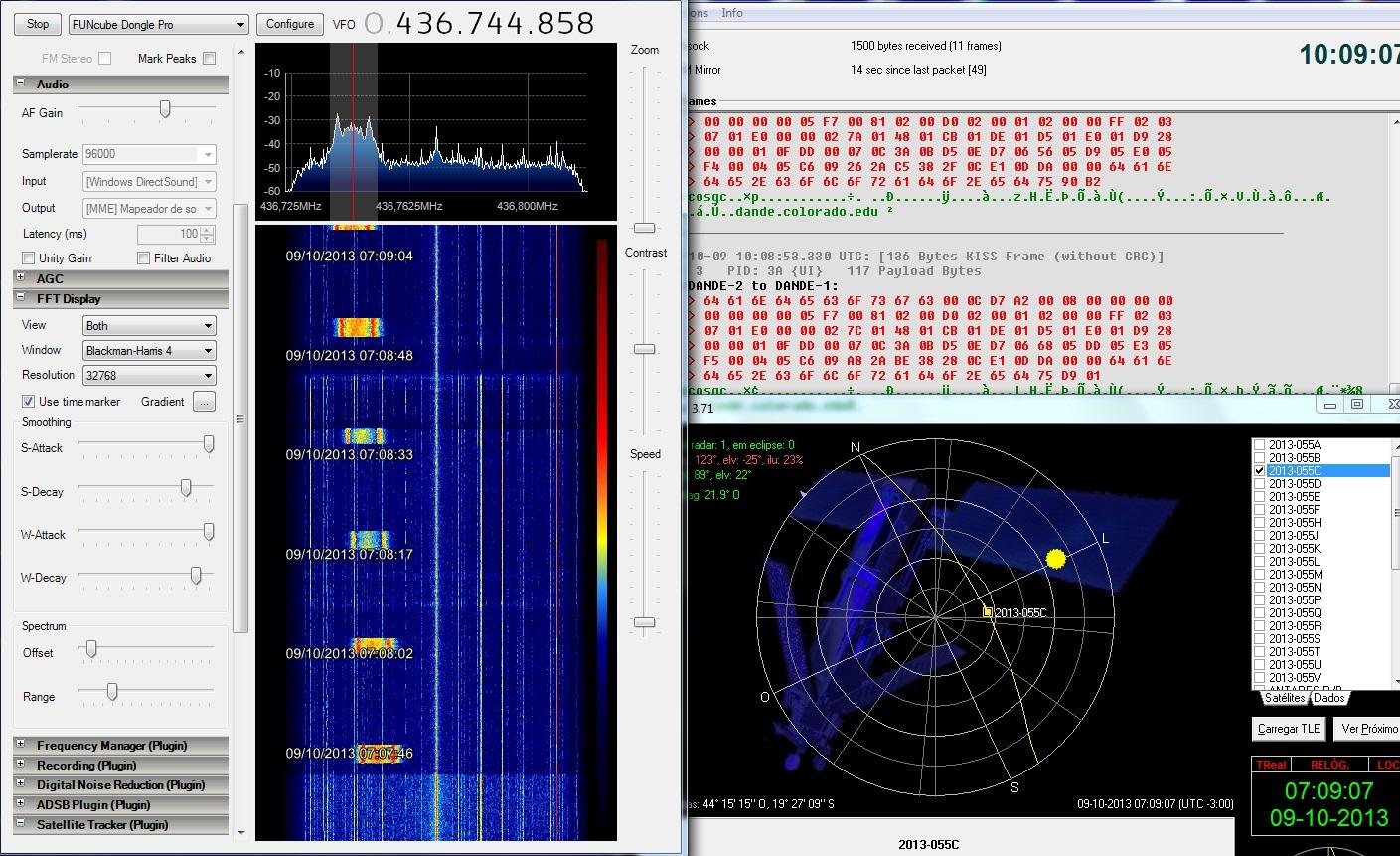Click the Carregar TLE button
The height and width of the screenshot is (856, 1400).
tap(1289, 729)
